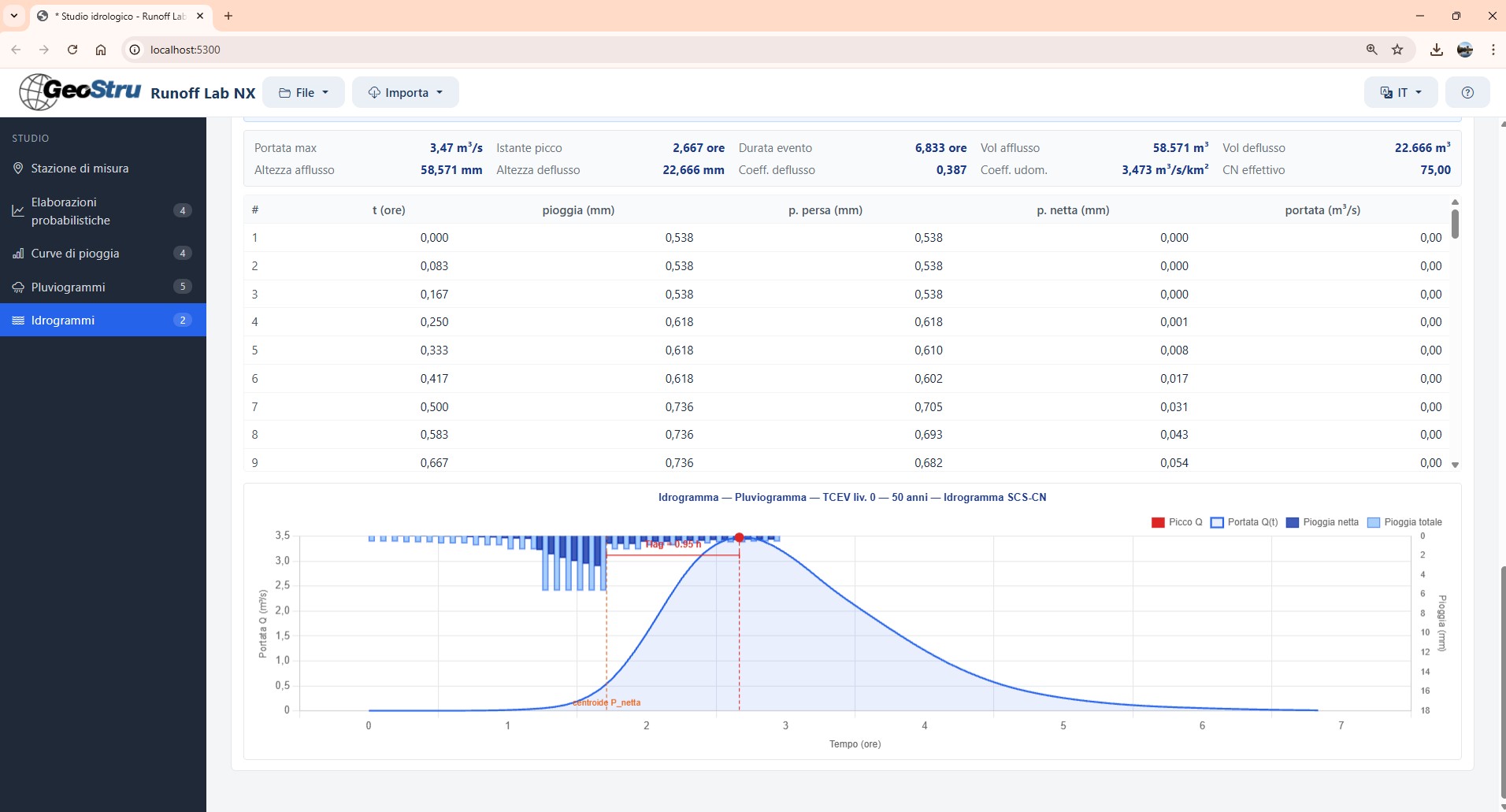
Task: Open the help question-mark button
Action: tap(1466, 92)
